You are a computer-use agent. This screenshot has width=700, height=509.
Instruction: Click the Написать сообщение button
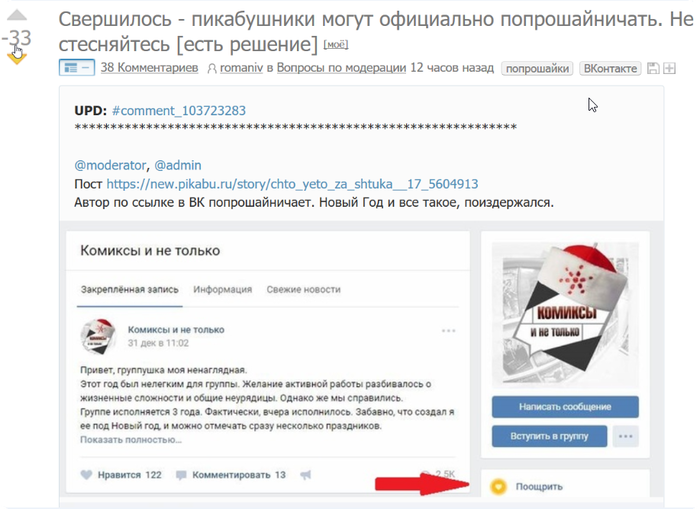pos(565,407)
